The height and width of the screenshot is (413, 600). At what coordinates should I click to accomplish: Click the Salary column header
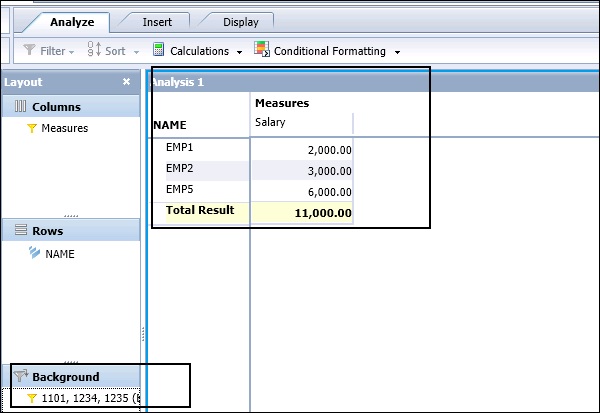(x=270, y=122)
